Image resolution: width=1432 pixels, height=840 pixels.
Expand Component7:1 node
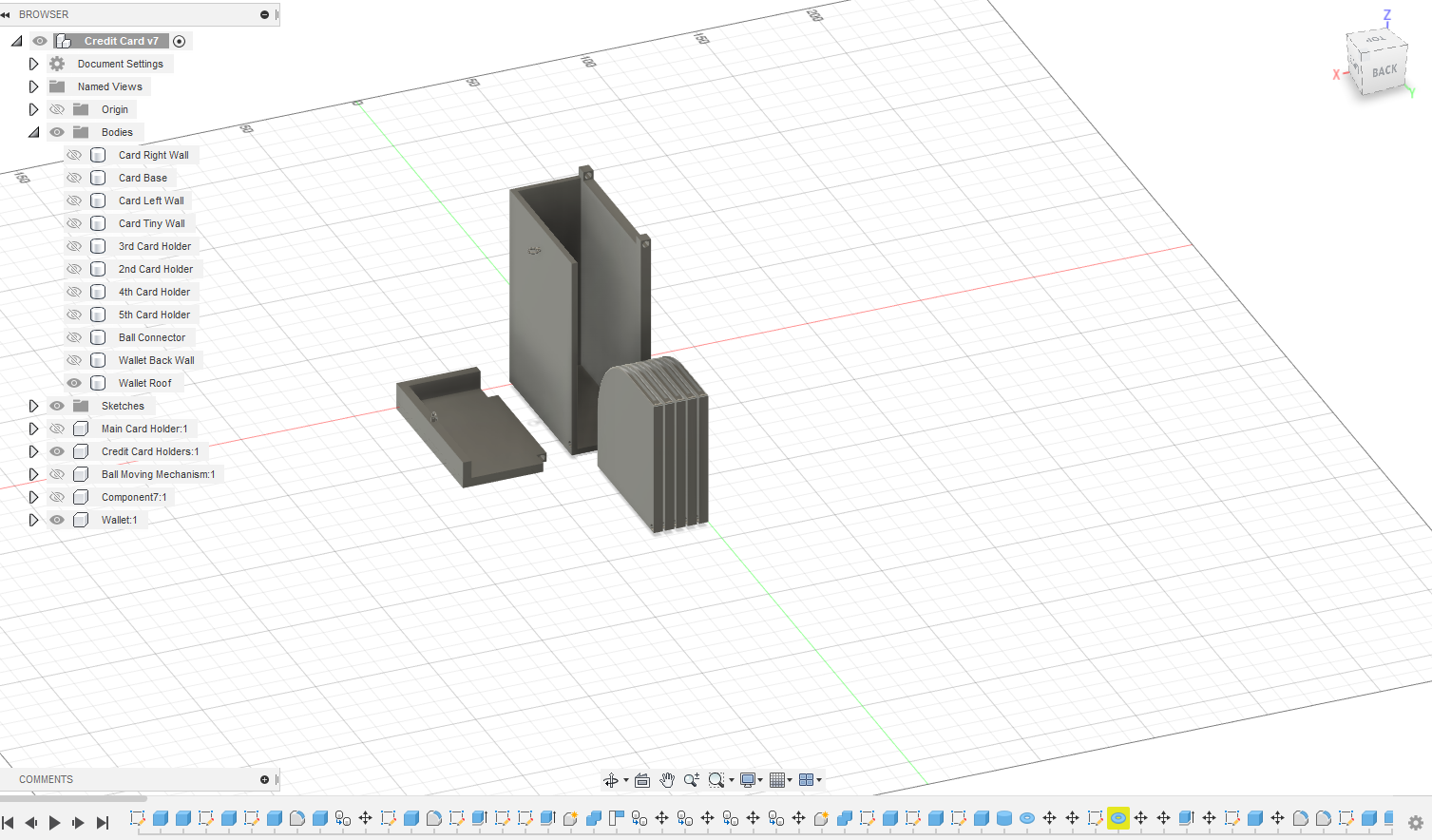(33, 497)
